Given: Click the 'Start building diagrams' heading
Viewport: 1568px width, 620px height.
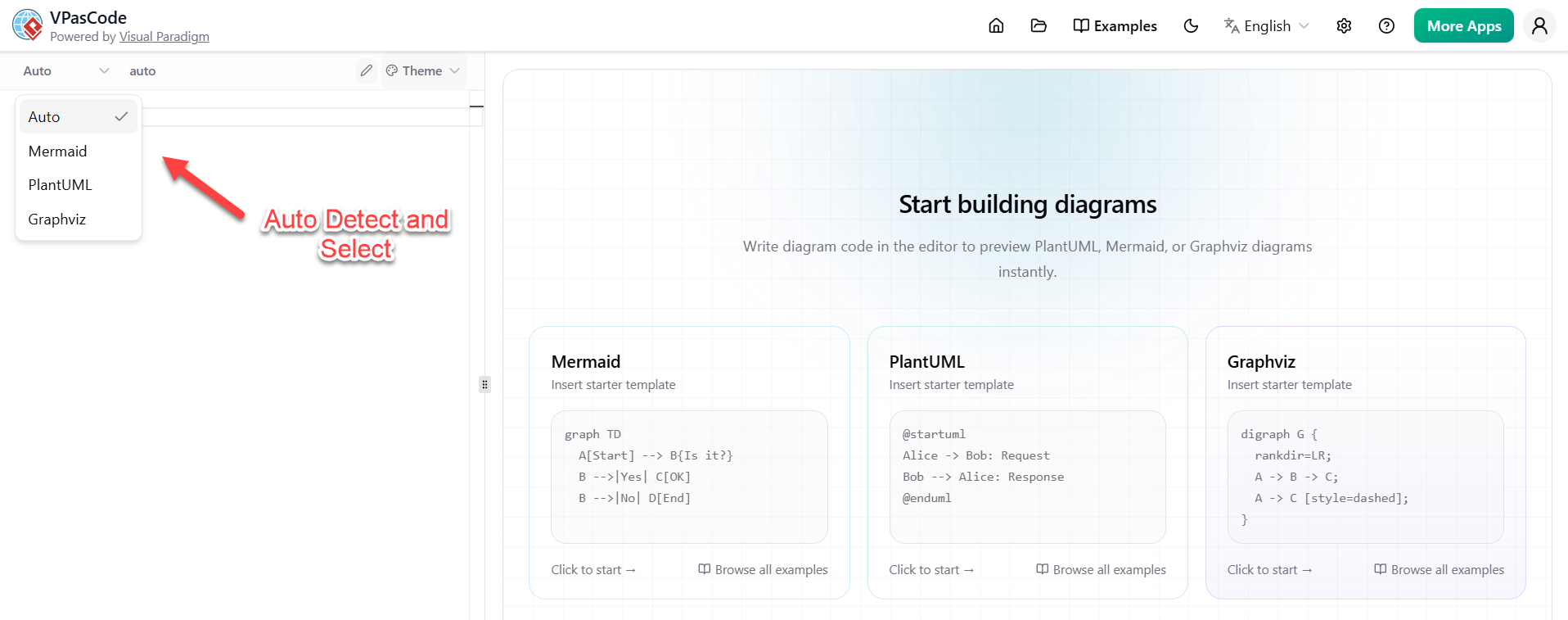Looking at the screenshot, I should pyautogui.click(x=1027, y=204).
